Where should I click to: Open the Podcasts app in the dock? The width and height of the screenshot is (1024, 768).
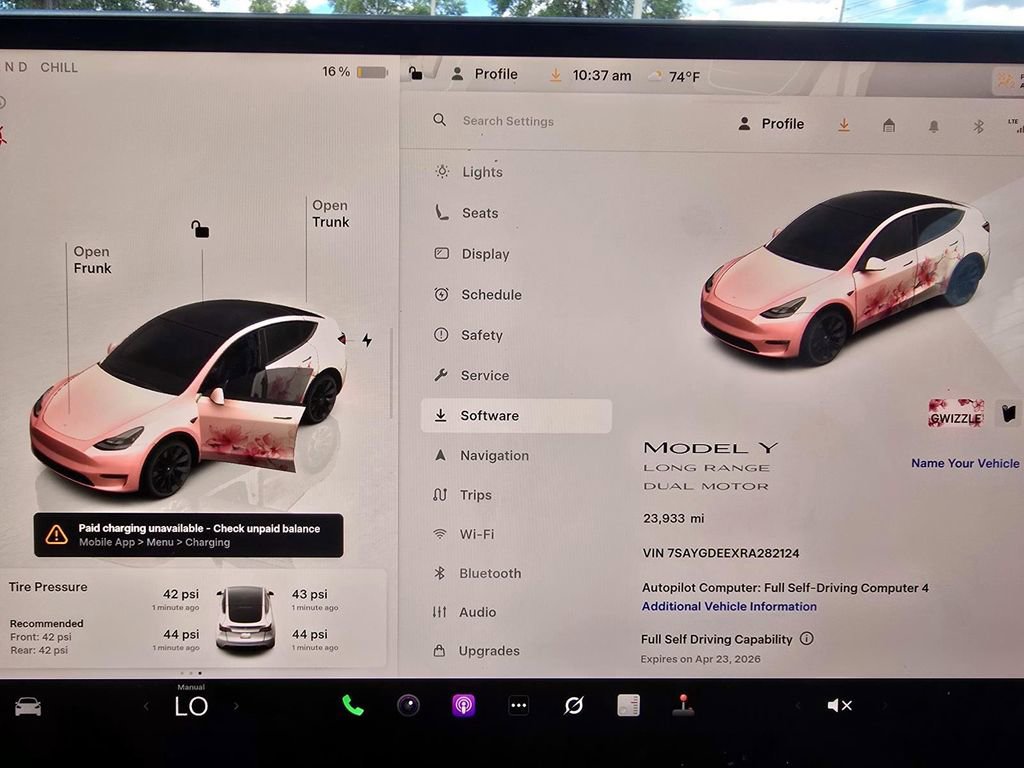464,705
